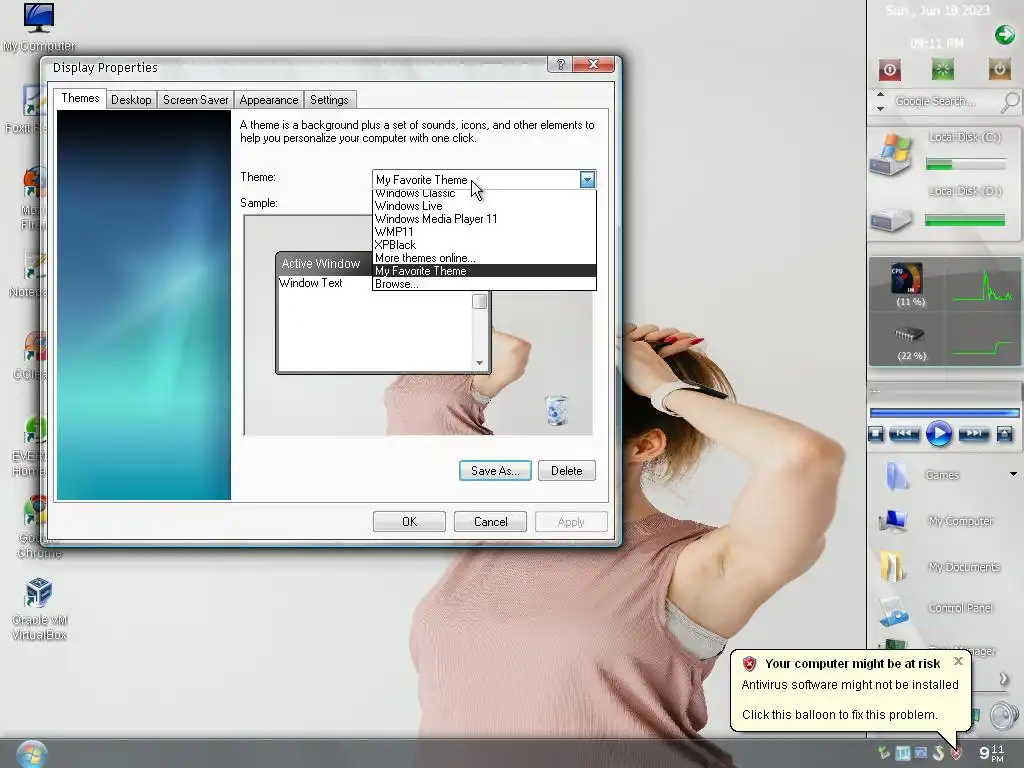The width and height of the screenshot is (1024, 768).
Task: Switch to the Screen Saver tab
Action: click(195, 100)
